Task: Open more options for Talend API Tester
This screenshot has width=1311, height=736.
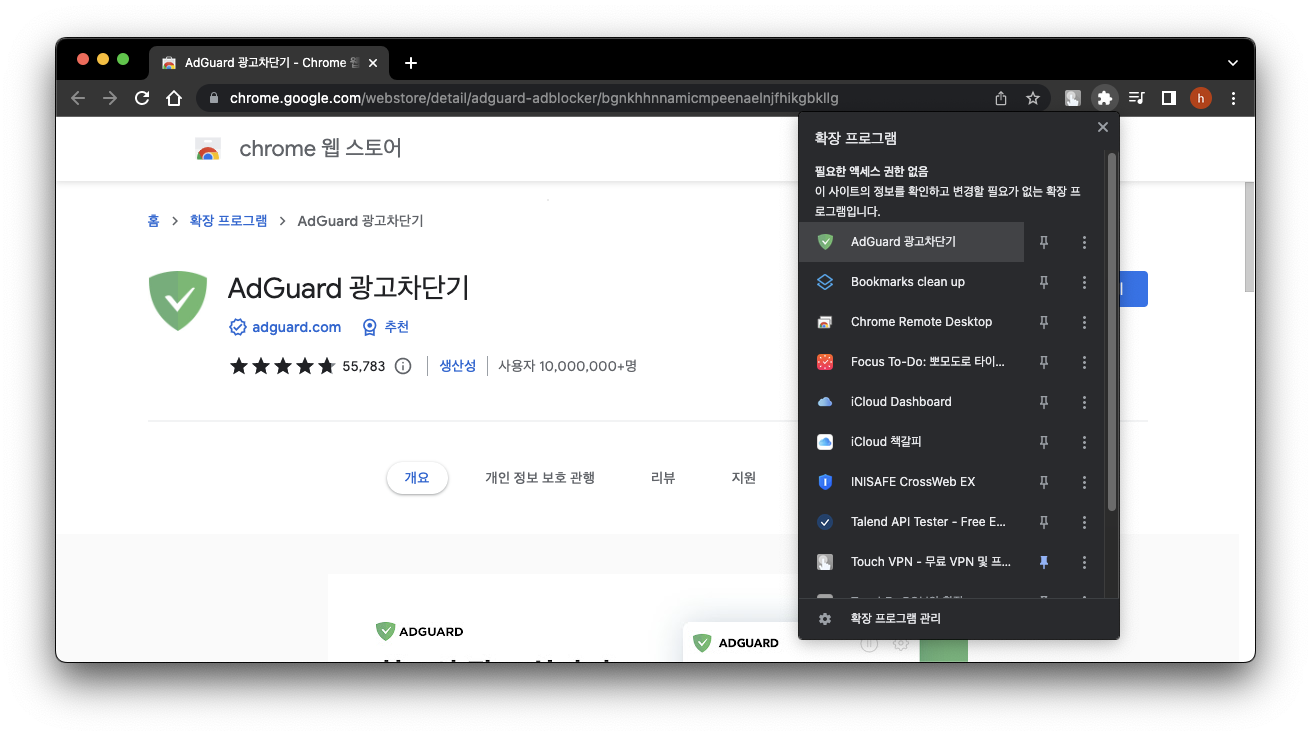Action: pos(1084,522)
